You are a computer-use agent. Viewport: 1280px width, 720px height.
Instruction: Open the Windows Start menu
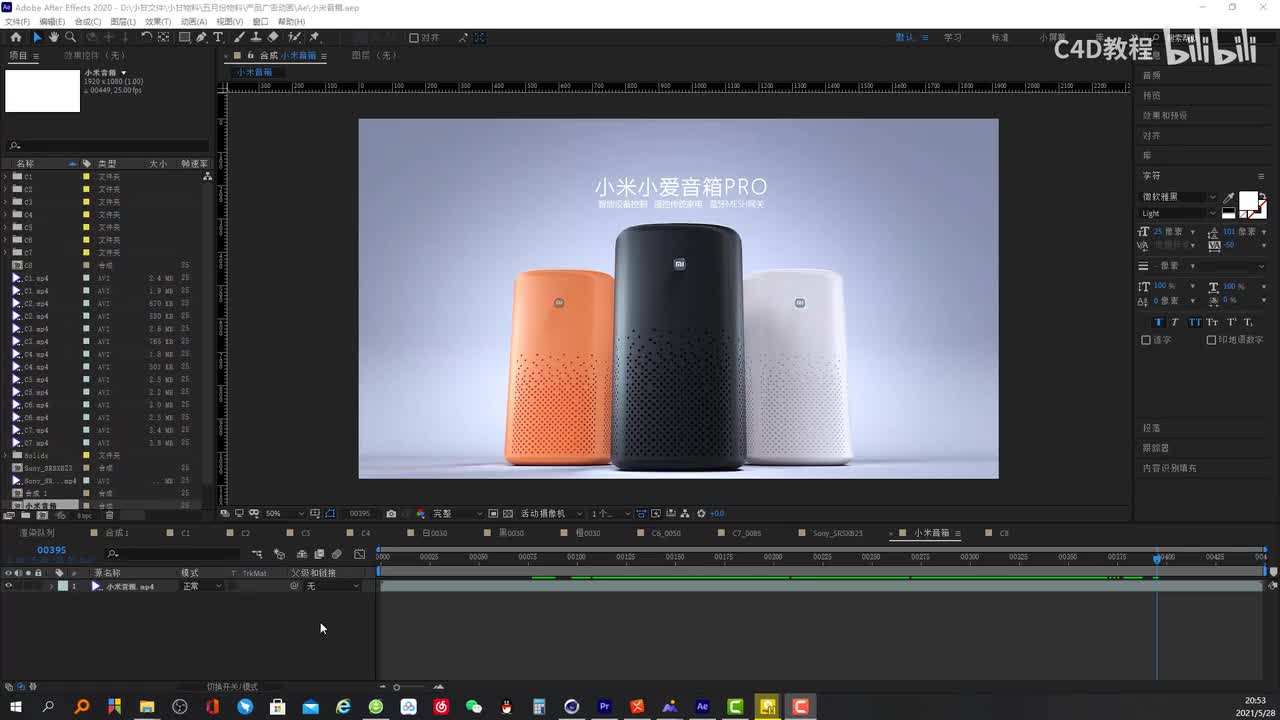16,707
